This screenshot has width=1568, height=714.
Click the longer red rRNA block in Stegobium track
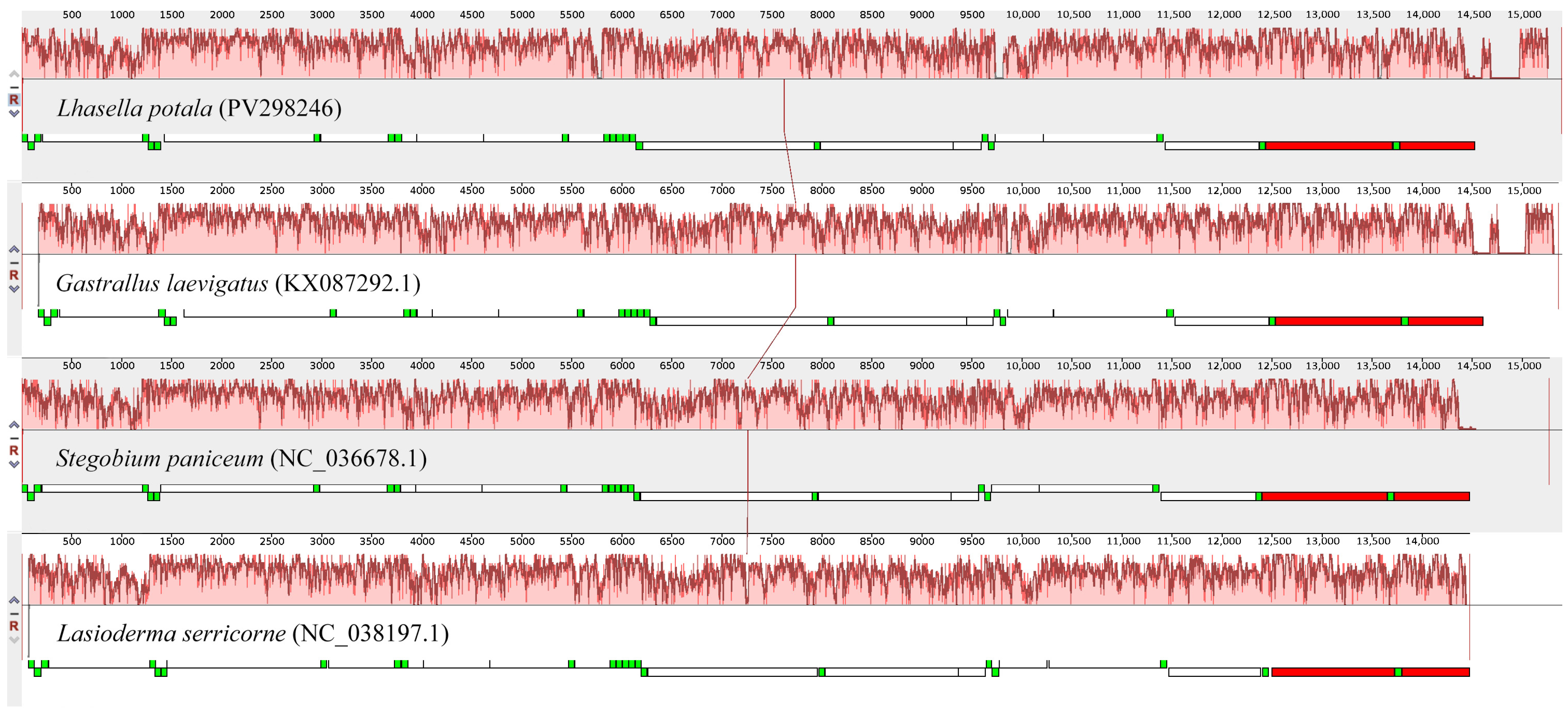[1325, 497]
